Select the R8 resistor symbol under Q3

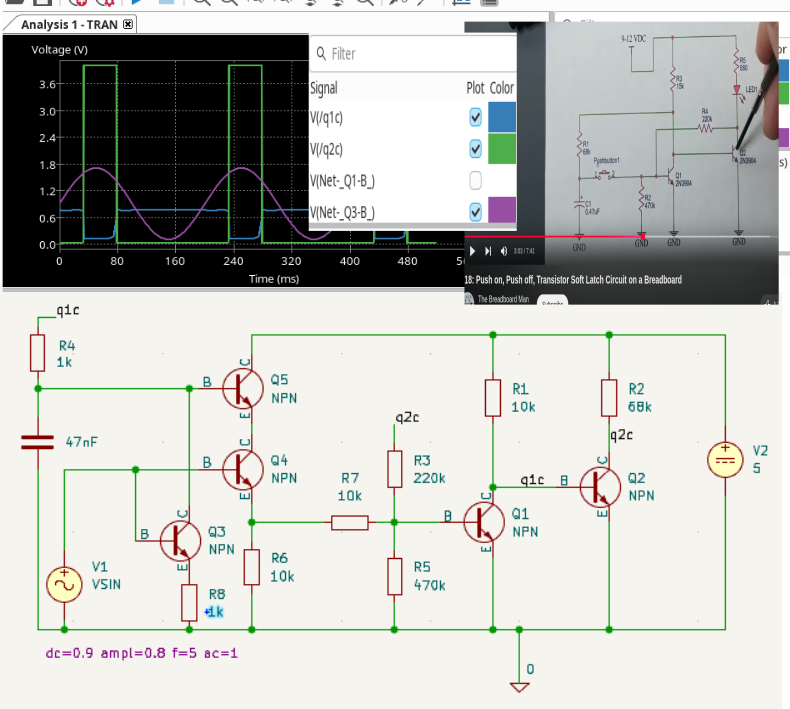coord(189,603)
